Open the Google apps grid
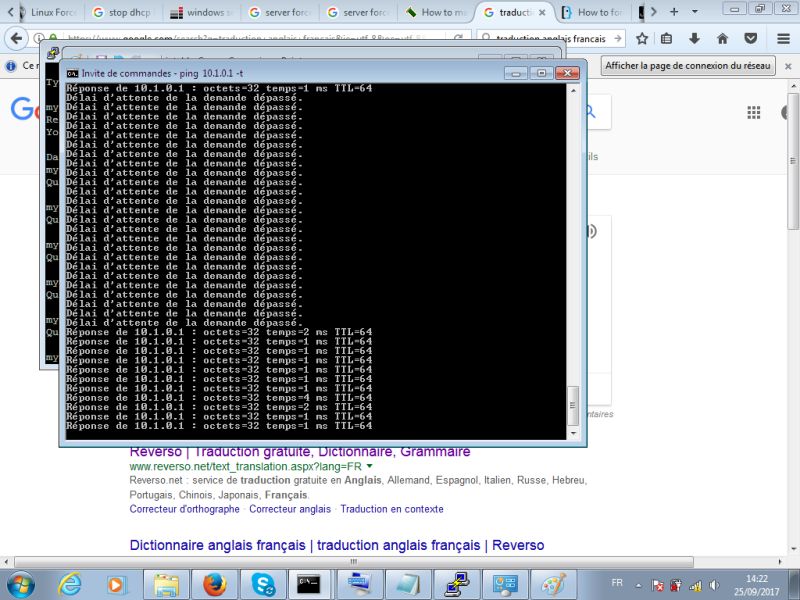This screenshot has height=600, width=800. [x=753, y=112]
